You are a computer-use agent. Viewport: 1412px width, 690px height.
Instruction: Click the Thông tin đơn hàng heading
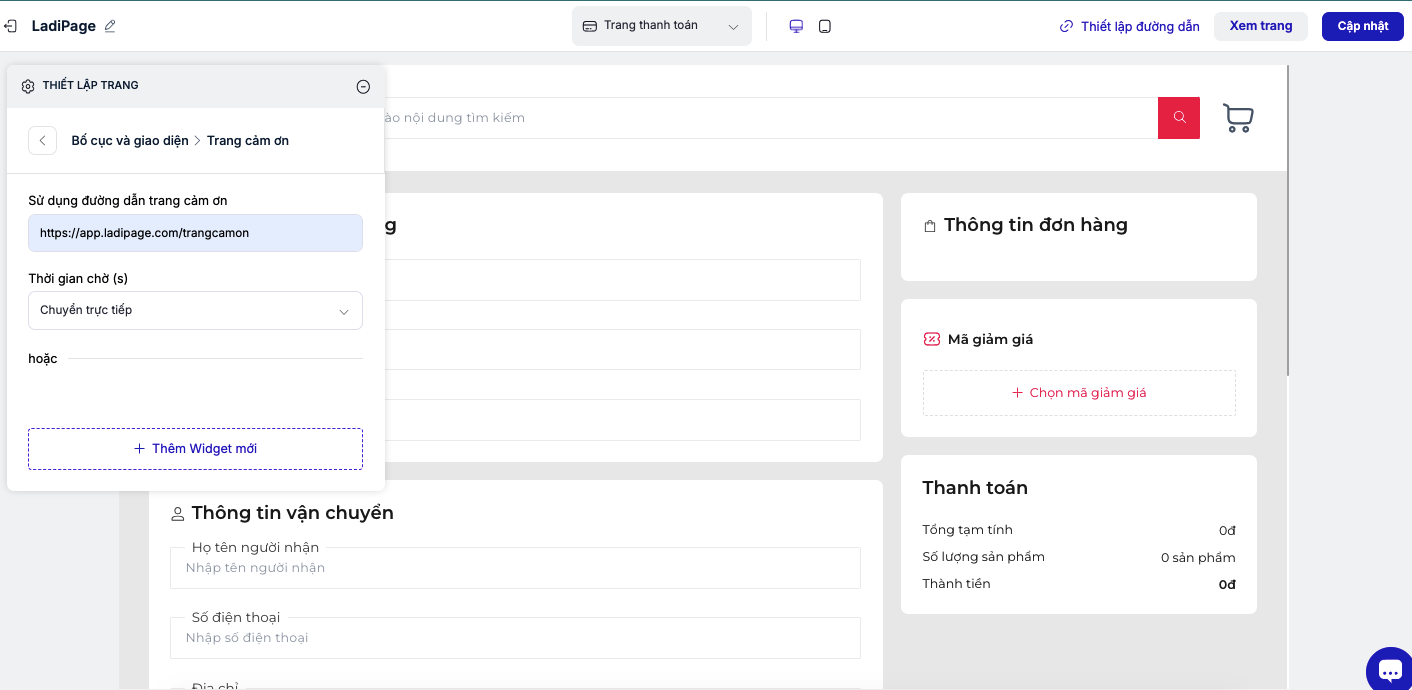pos(1036,225)
